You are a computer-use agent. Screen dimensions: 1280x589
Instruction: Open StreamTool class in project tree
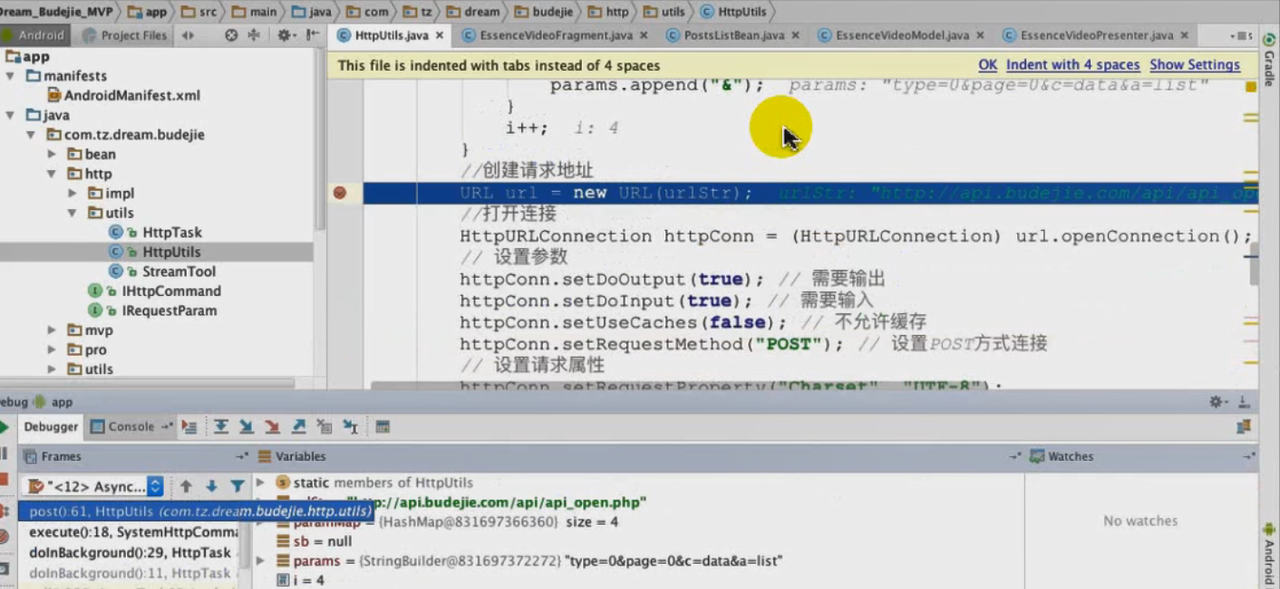tap(179, 271)
